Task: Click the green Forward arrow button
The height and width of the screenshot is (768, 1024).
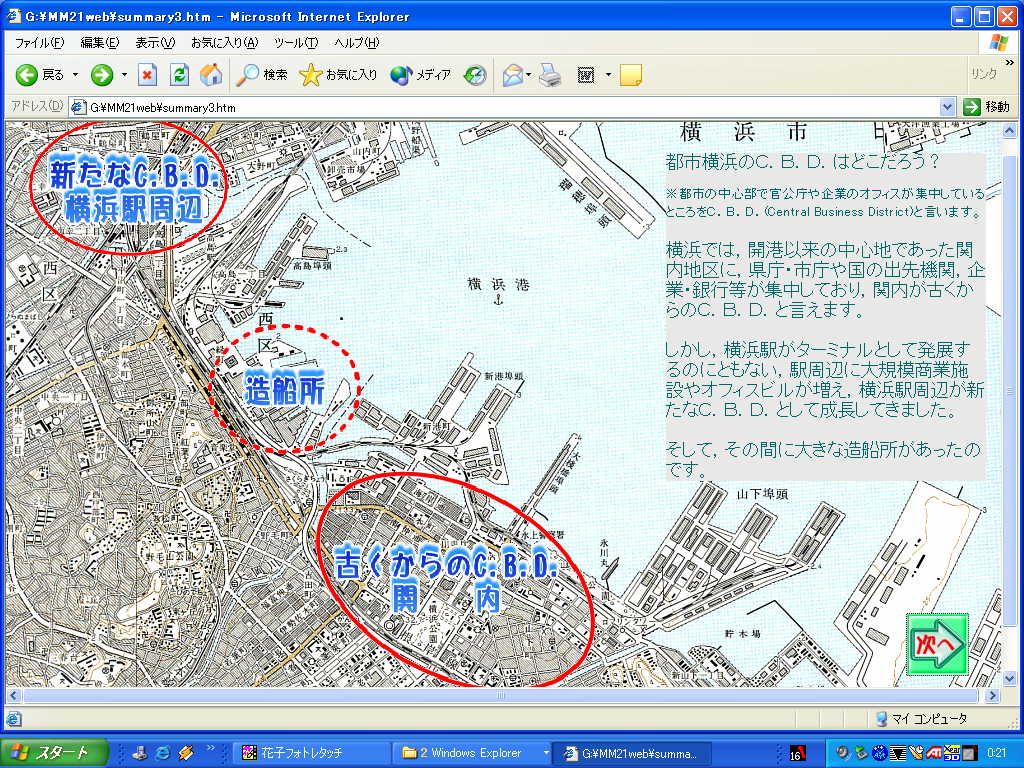Action: pos(101,75)
